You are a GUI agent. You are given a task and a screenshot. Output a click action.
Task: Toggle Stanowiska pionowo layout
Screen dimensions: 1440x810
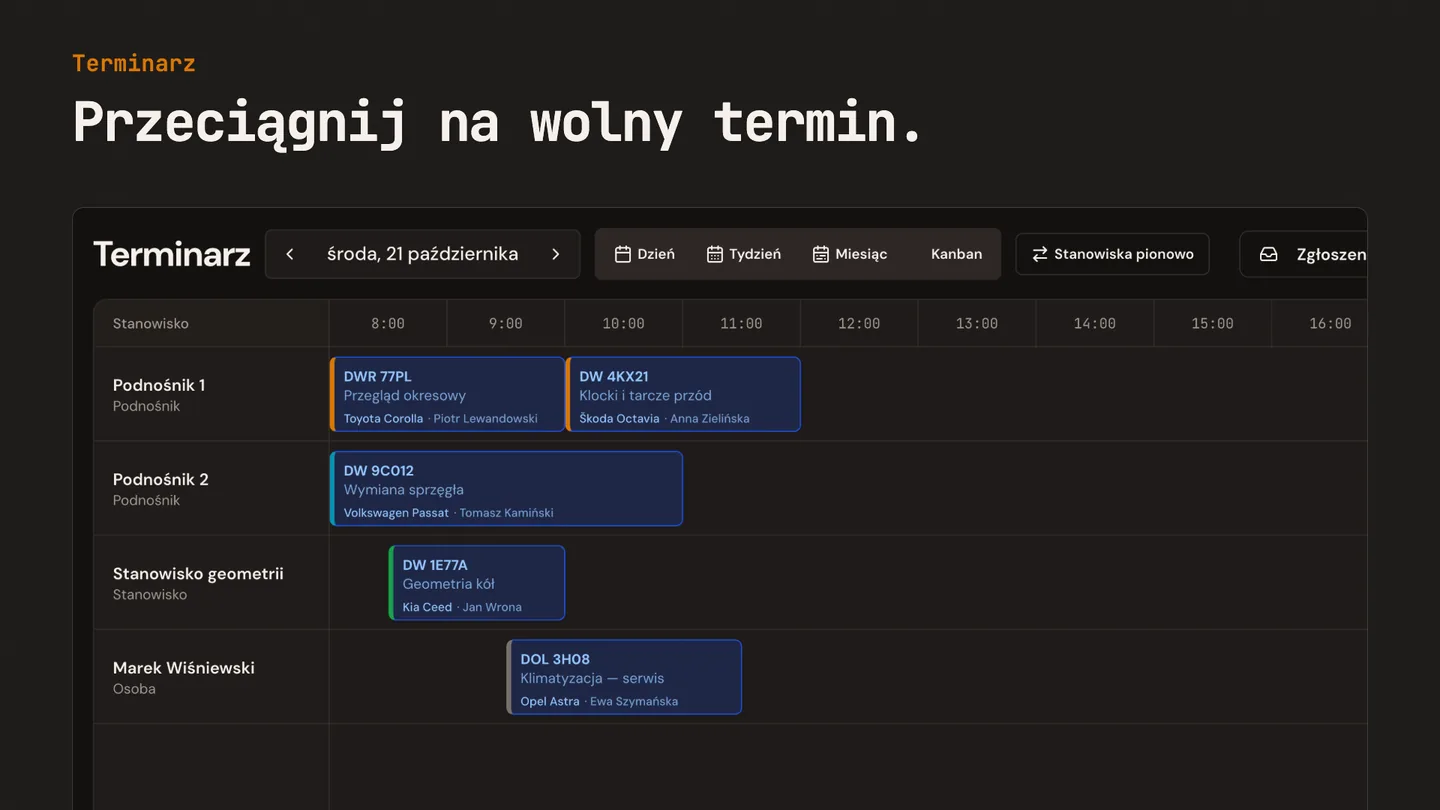tap(1112, 254)
